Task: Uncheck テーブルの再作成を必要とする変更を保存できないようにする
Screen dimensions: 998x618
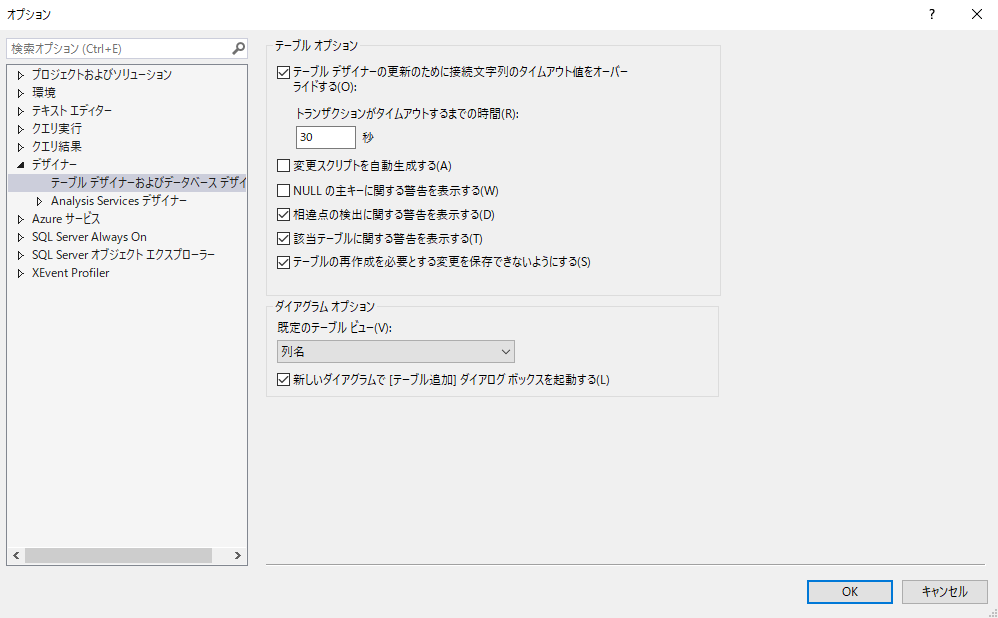Action: tap(283, 262)
